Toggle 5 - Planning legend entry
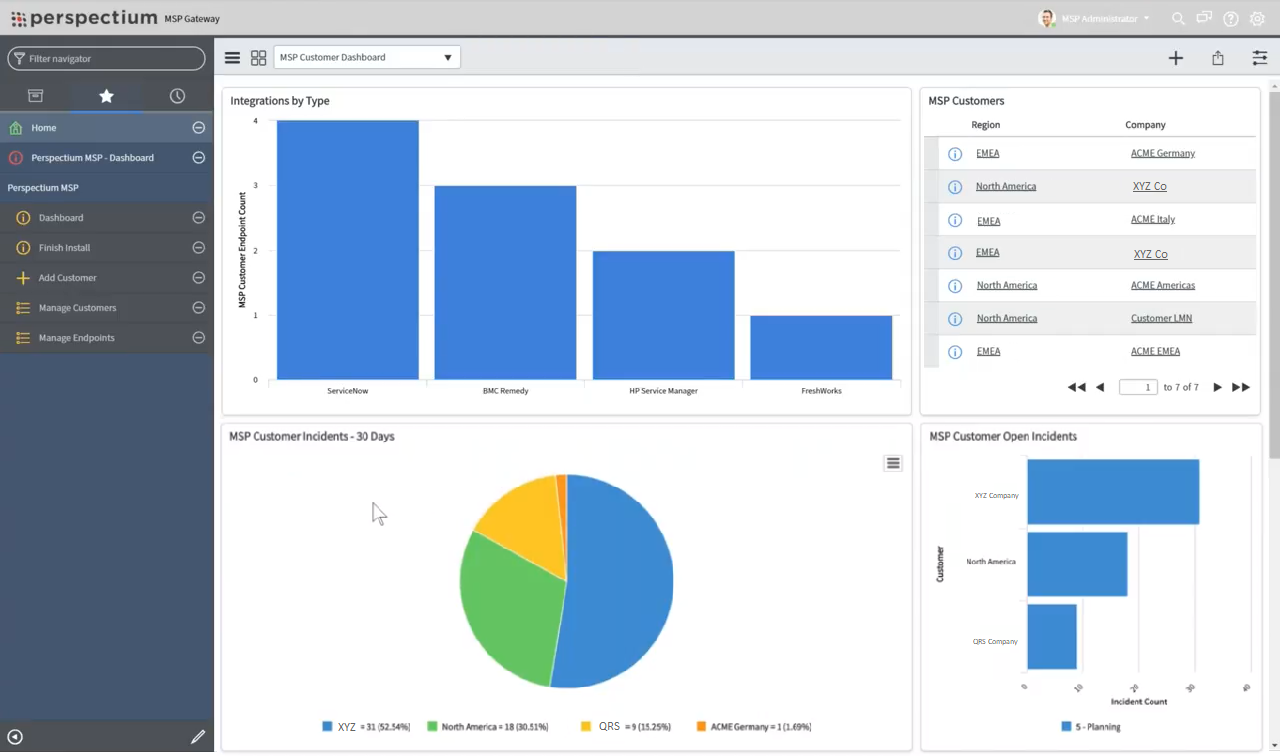 (x=1091, y=727)
